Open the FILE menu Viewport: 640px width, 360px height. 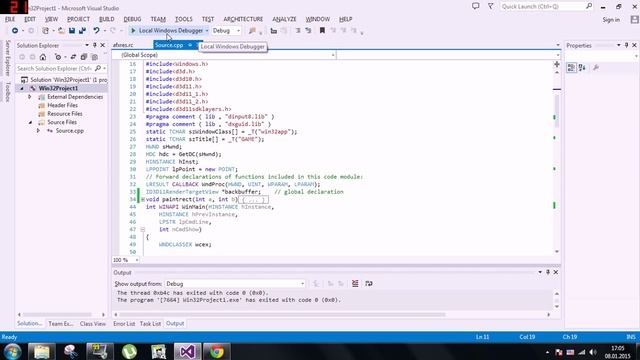pyautogui.click(x=10, y=19)
